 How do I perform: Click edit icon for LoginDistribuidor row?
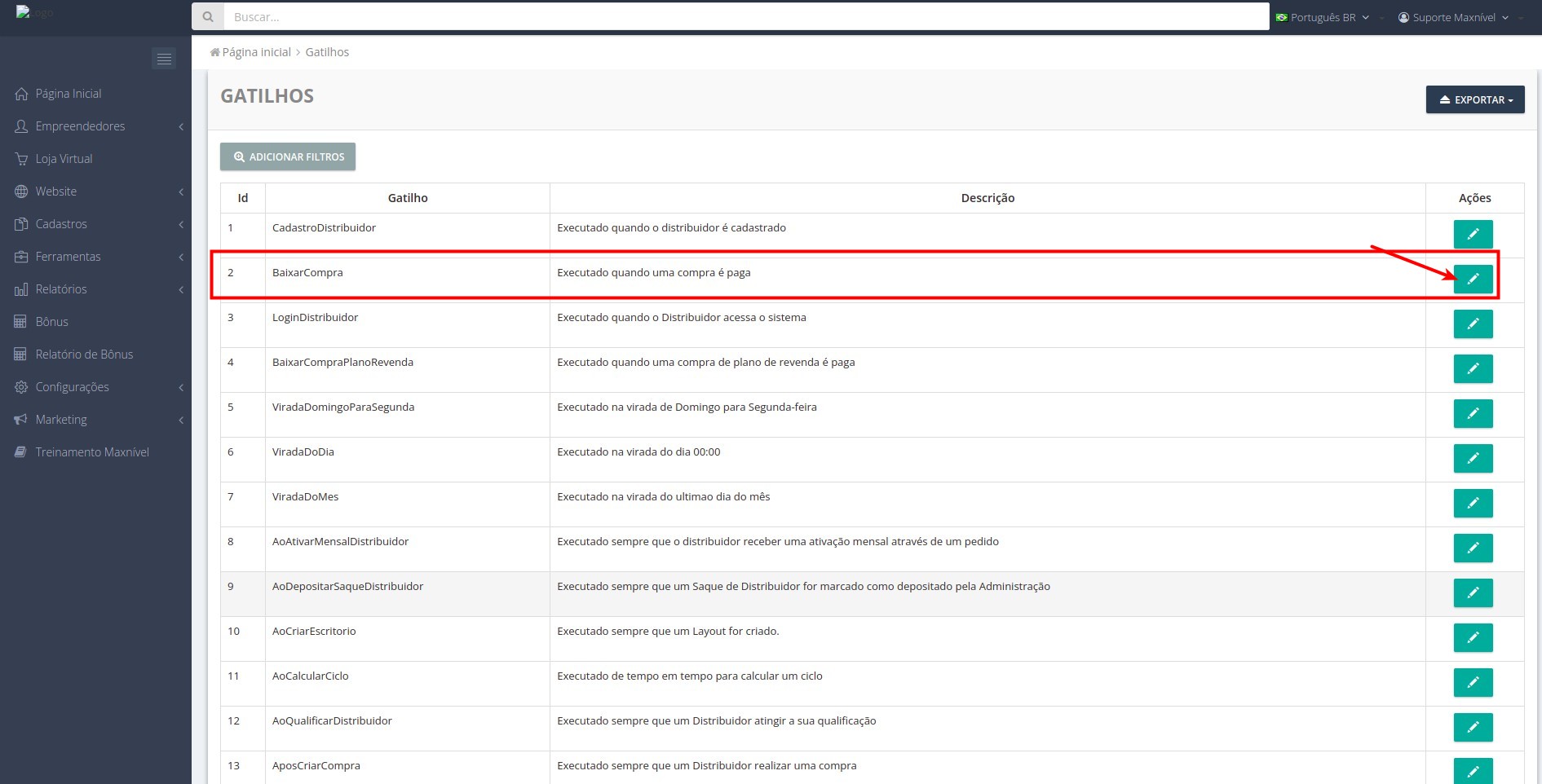pos(1473,324)
